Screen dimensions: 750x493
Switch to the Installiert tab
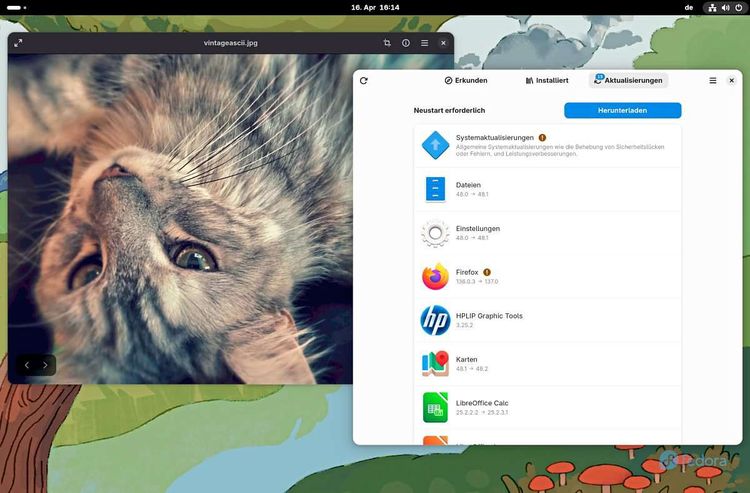[547, 80]
